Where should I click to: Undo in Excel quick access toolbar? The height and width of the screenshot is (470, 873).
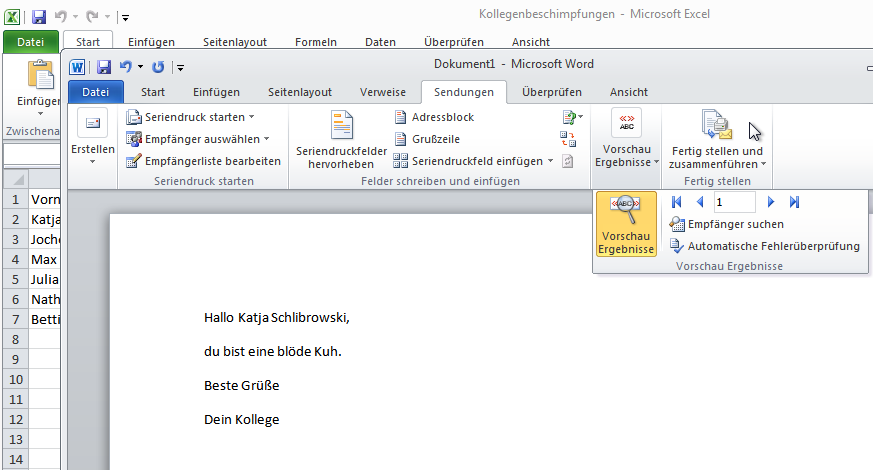pyautogui.click(x=60, y=17)
